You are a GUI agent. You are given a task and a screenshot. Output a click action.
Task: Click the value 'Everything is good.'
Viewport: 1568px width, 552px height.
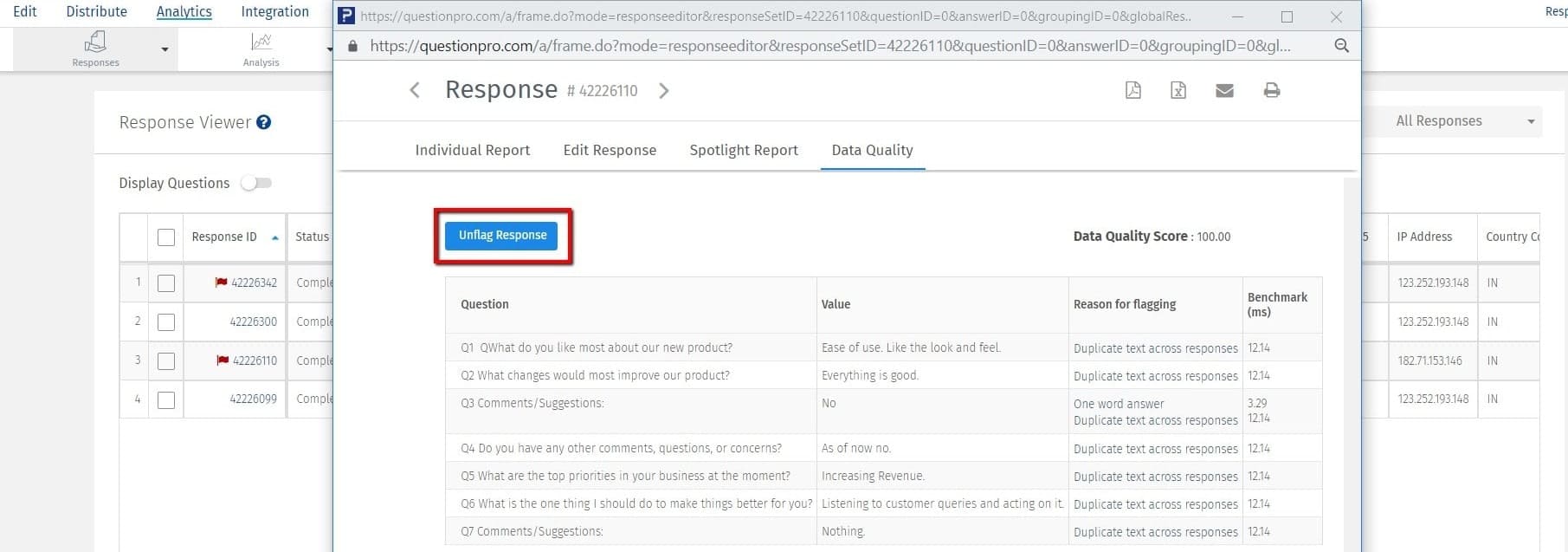coord(870,375)
